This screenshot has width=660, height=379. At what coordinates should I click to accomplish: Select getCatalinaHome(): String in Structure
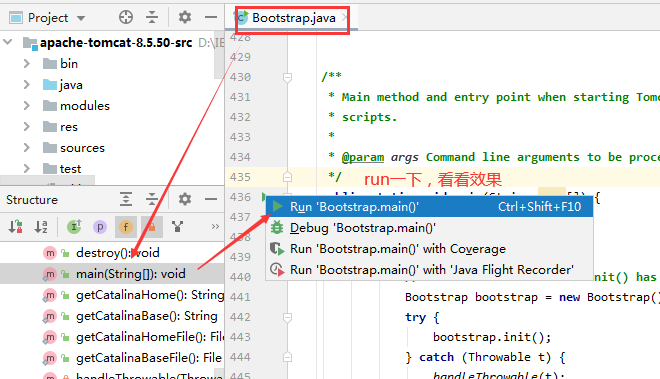(x=112, y=295)
